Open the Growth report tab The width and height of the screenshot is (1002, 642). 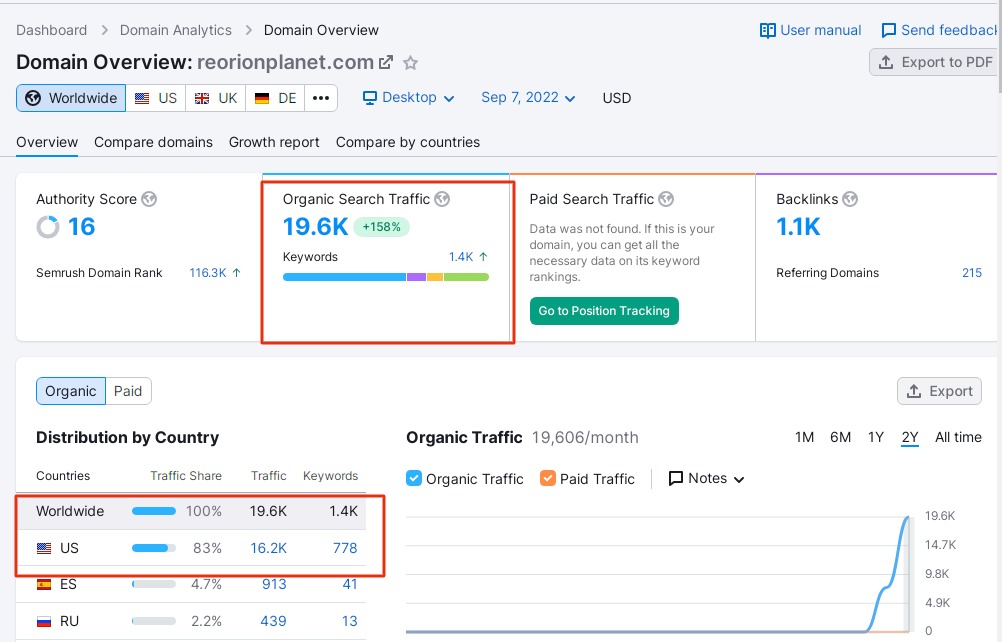coord(274,142)
